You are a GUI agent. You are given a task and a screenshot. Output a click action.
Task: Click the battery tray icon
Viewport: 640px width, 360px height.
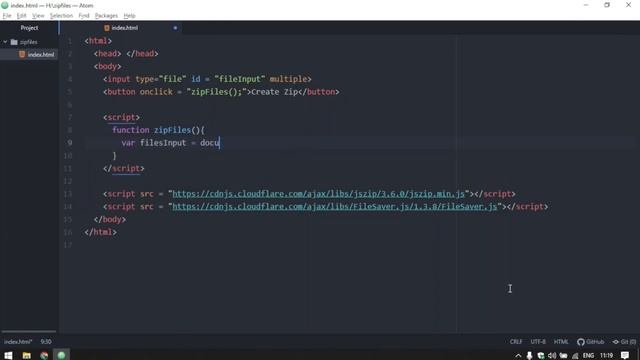[564, 356]
